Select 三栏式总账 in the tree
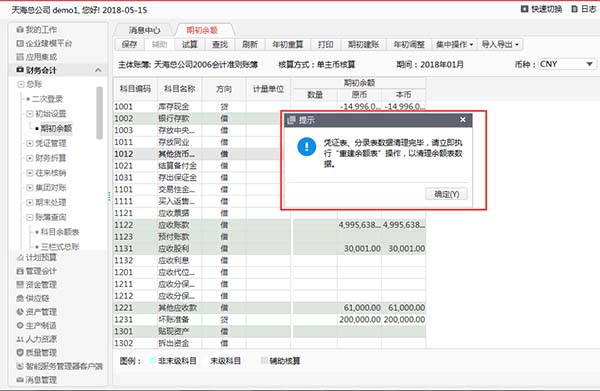The width and height of the screenshot is (600, 391). coord(60,246)
